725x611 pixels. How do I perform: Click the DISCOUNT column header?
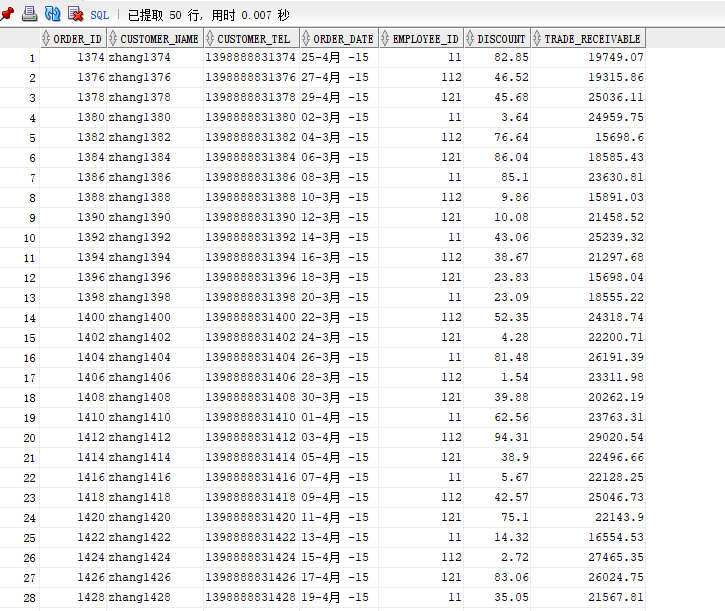(497, 39)
